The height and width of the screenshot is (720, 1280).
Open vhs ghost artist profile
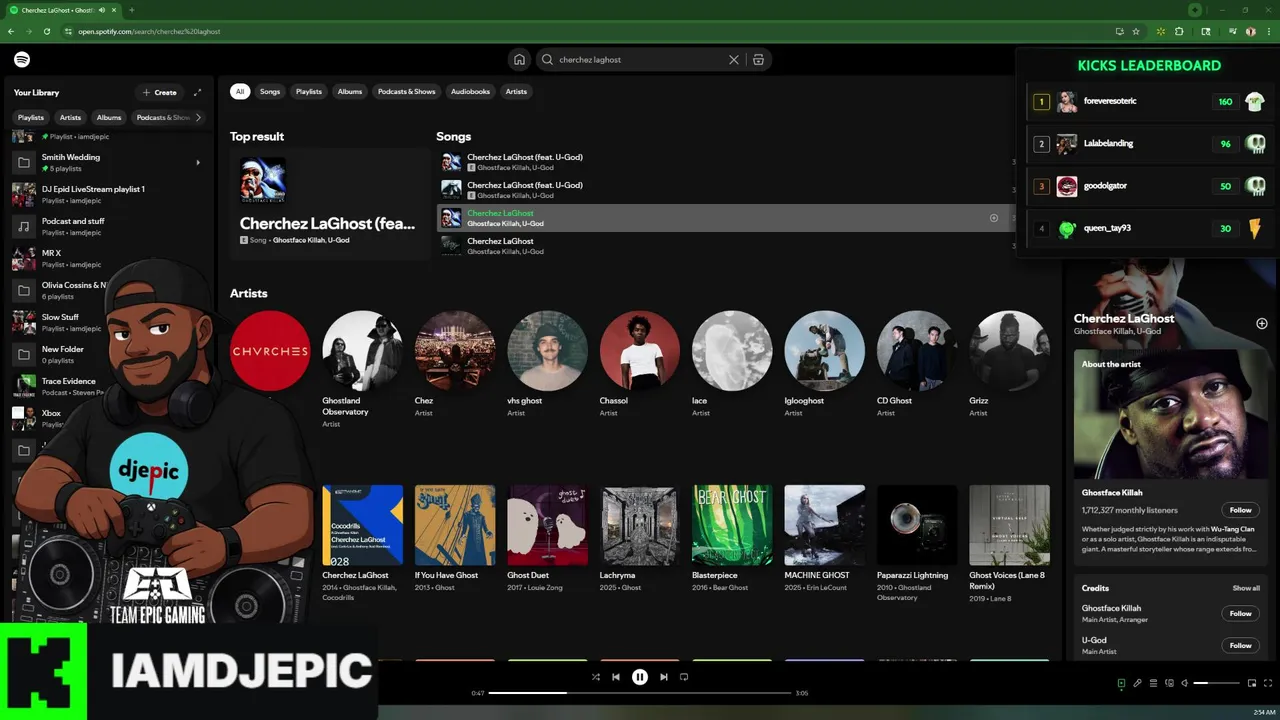coord(547,365)
